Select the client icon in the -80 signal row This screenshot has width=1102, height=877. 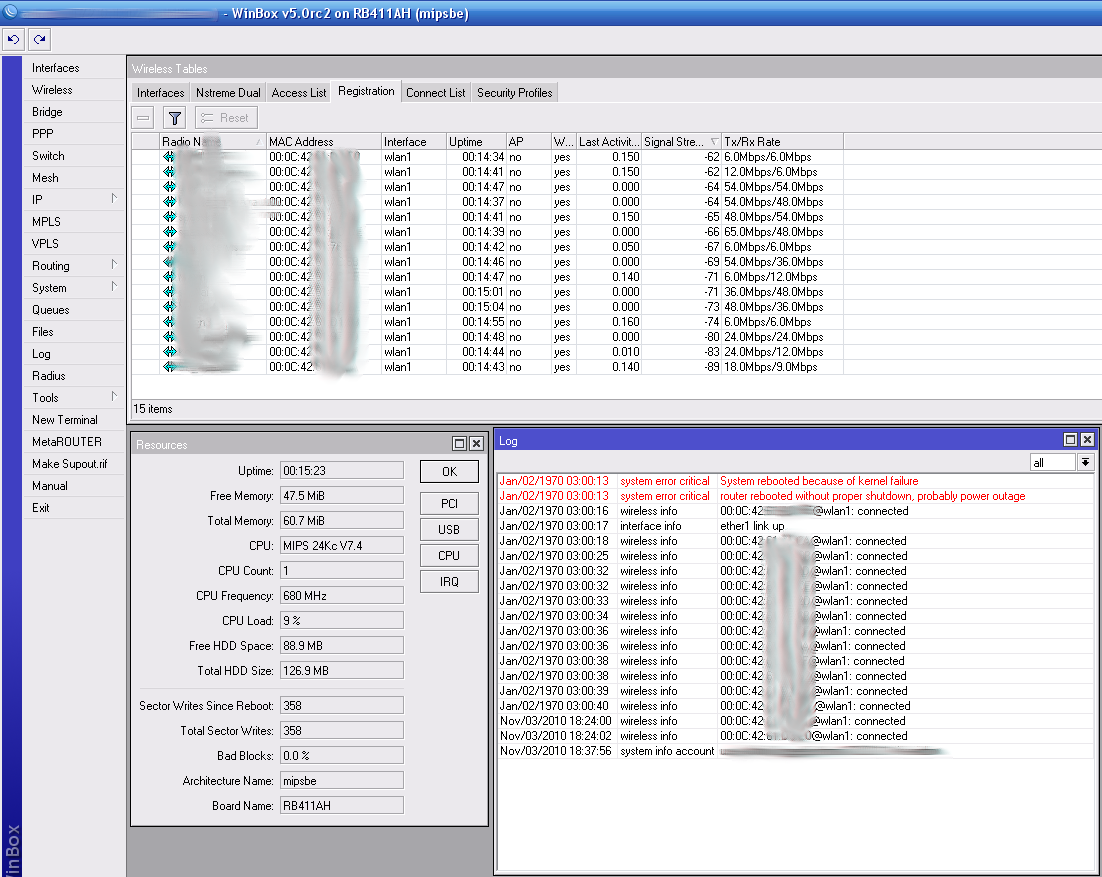(x=169, y=337)
